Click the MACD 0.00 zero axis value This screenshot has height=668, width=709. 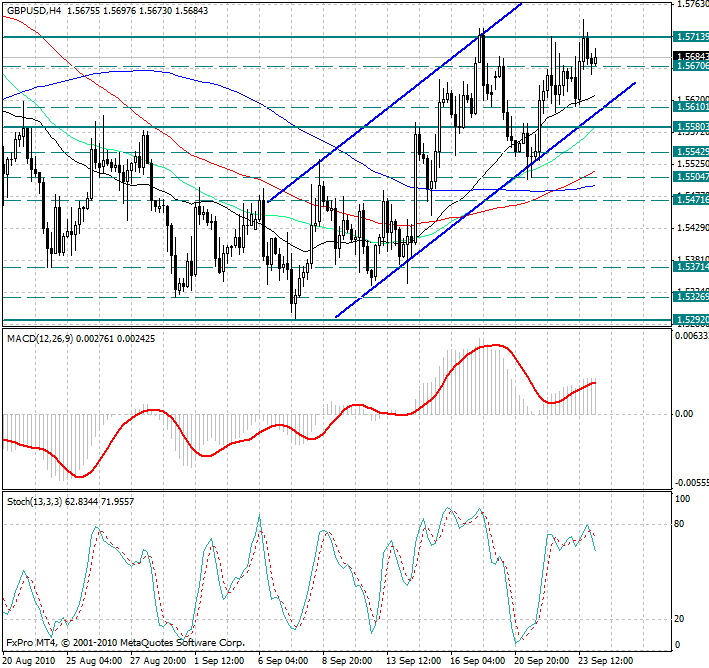pos(684,414)
